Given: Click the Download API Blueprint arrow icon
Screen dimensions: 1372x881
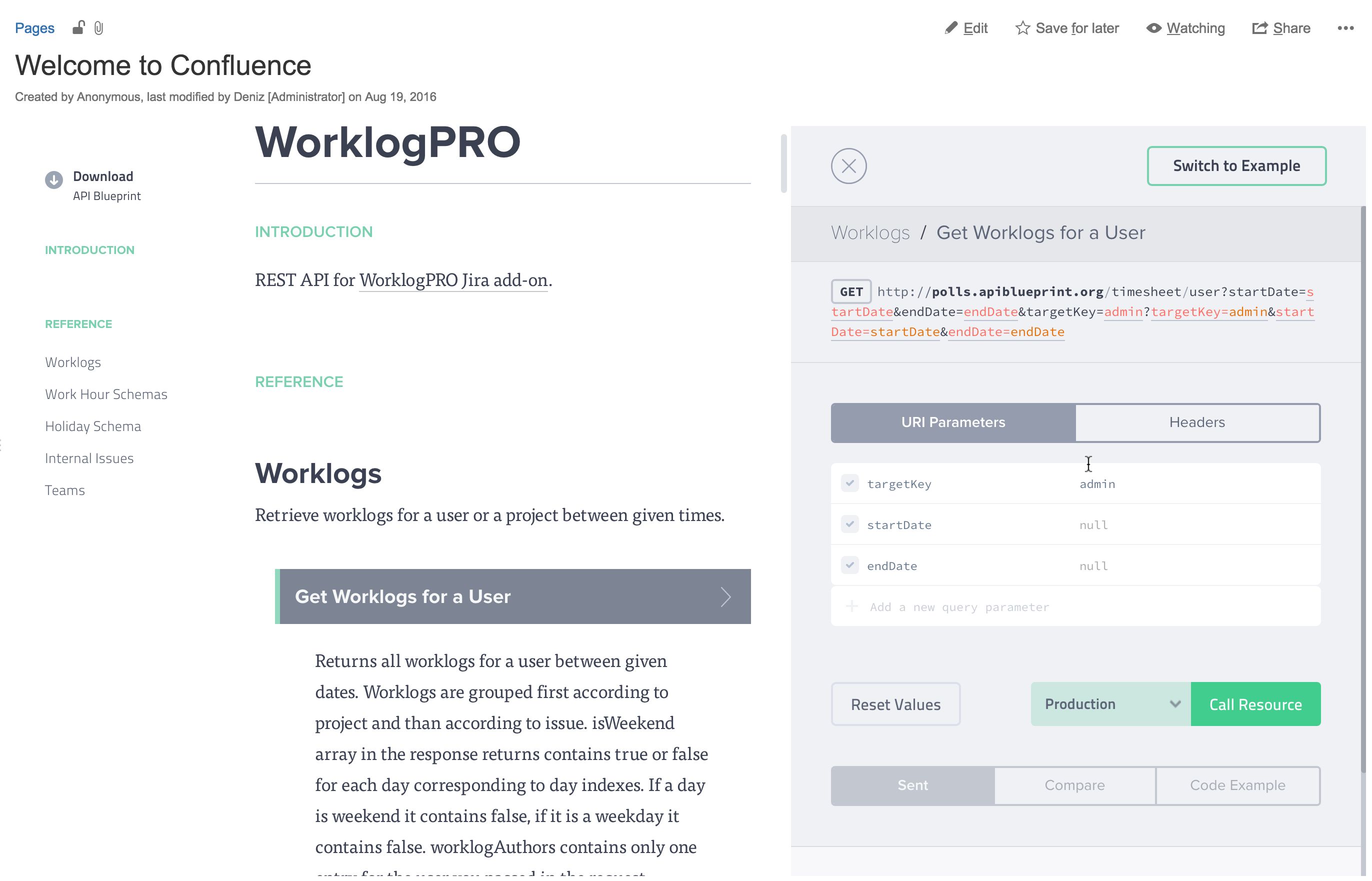Looking at the screenshot, I should click(x=54, y=180).
